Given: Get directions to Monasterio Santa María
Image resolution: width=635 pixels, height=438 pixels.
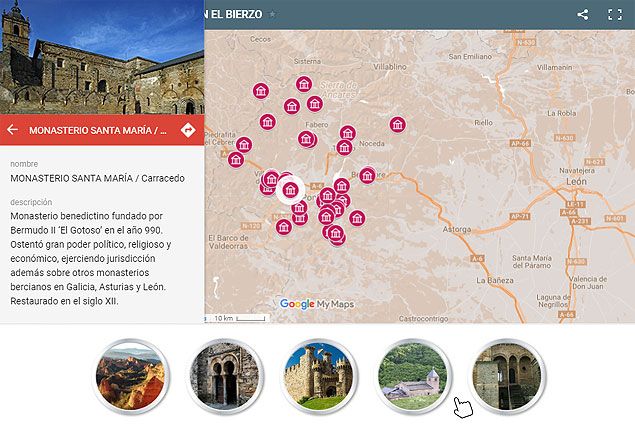Looking at the screenshot, I should point(188,130).
